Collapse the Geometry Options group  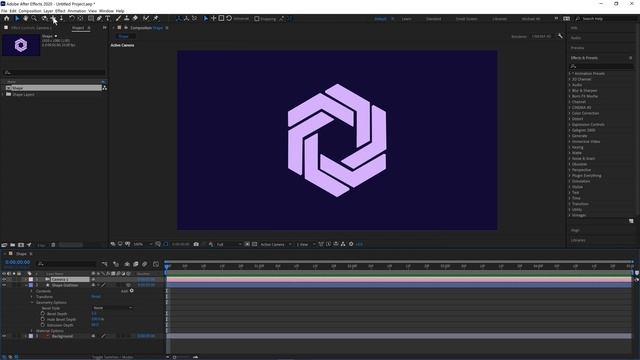[x=31, y=302]
